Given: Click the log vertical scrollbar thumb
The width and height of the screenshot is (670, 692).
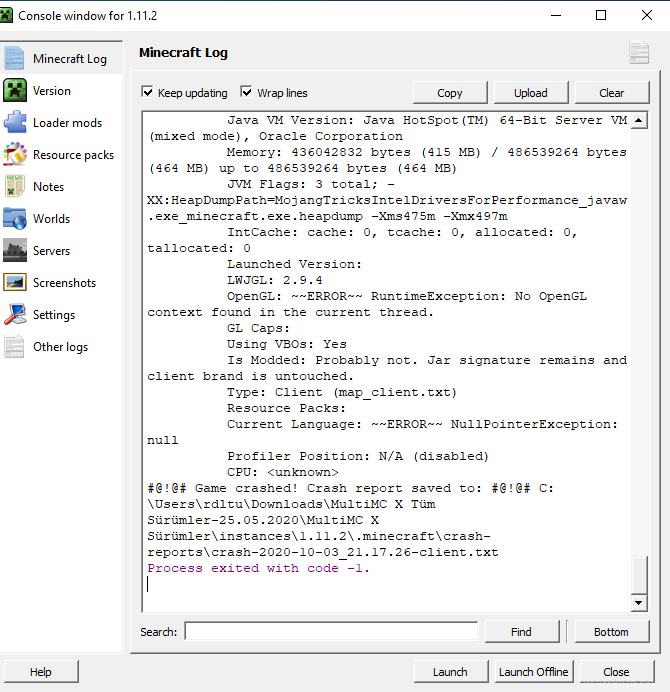Looking at the screenshot, I should point(639,575).
